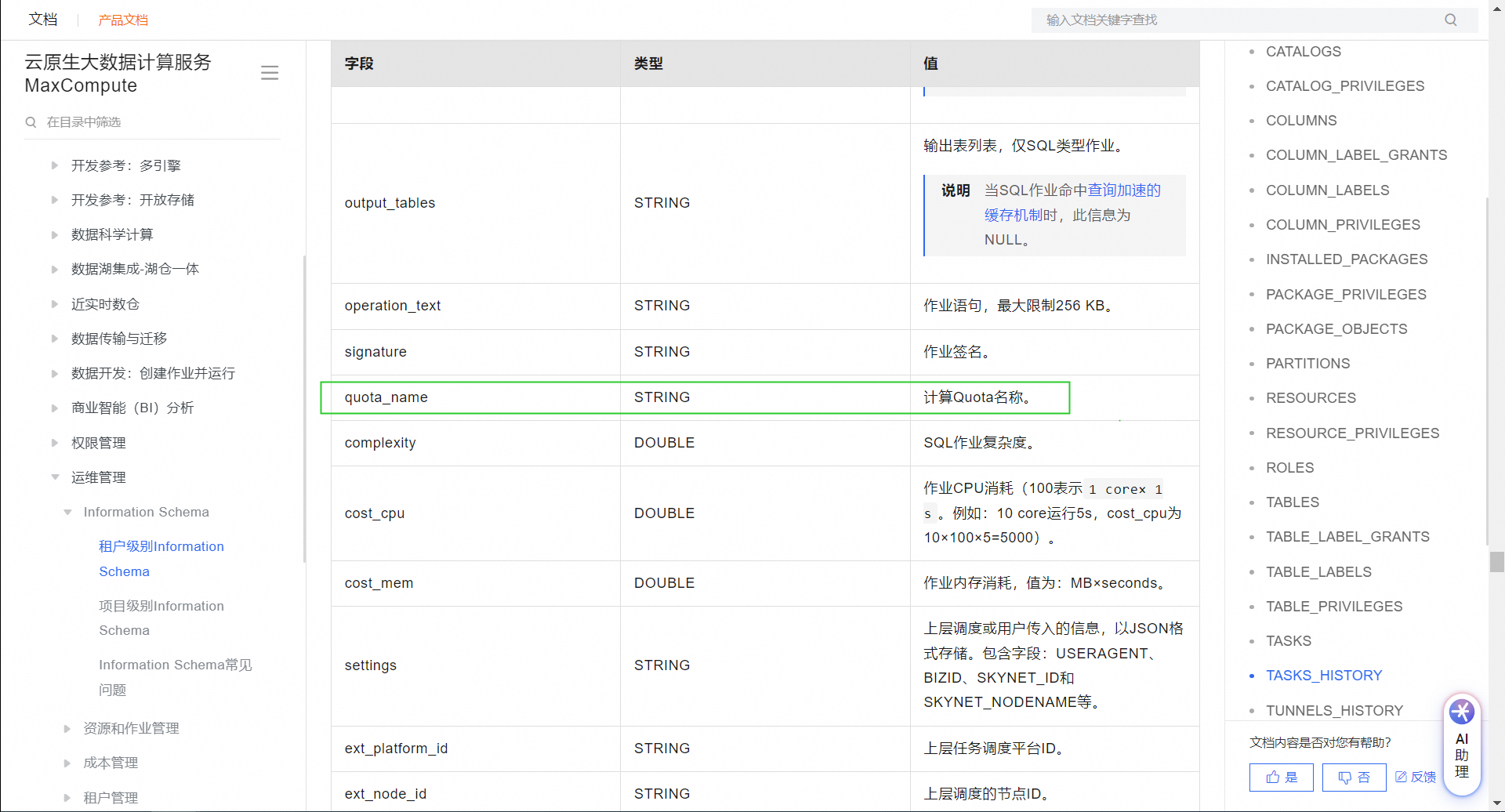This screenshot has width=1505, height=812.
Task: Jump to PACKAGE_OBJECTS section
Action: pos(1336,329)
